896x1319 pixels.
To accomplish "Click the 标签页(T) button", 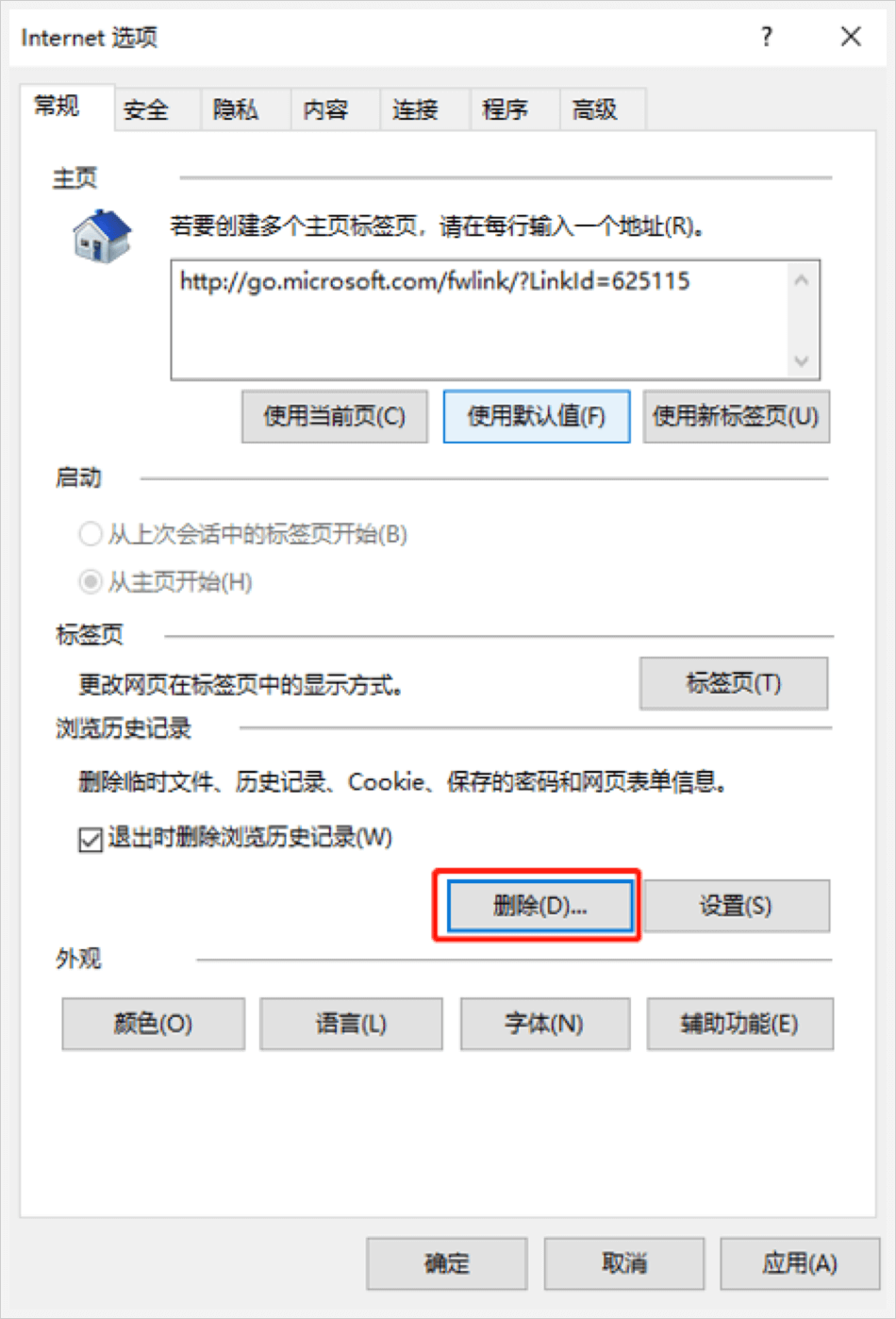I will click(x=734, y=683).
